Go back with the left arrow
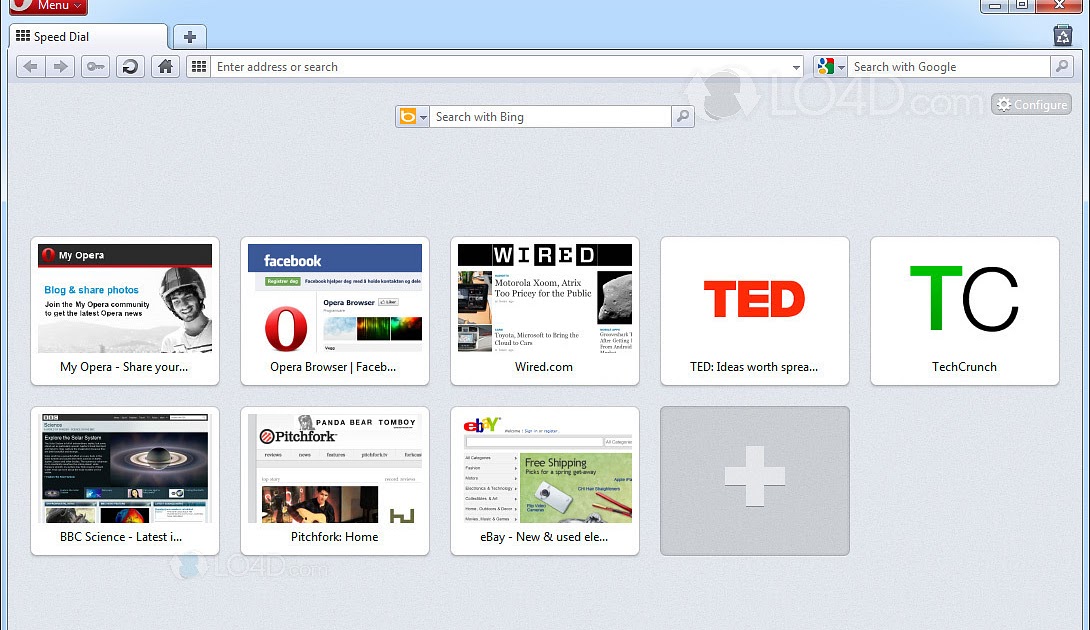The height and width of the screenshot is (630, 1090). pos(31,67)
